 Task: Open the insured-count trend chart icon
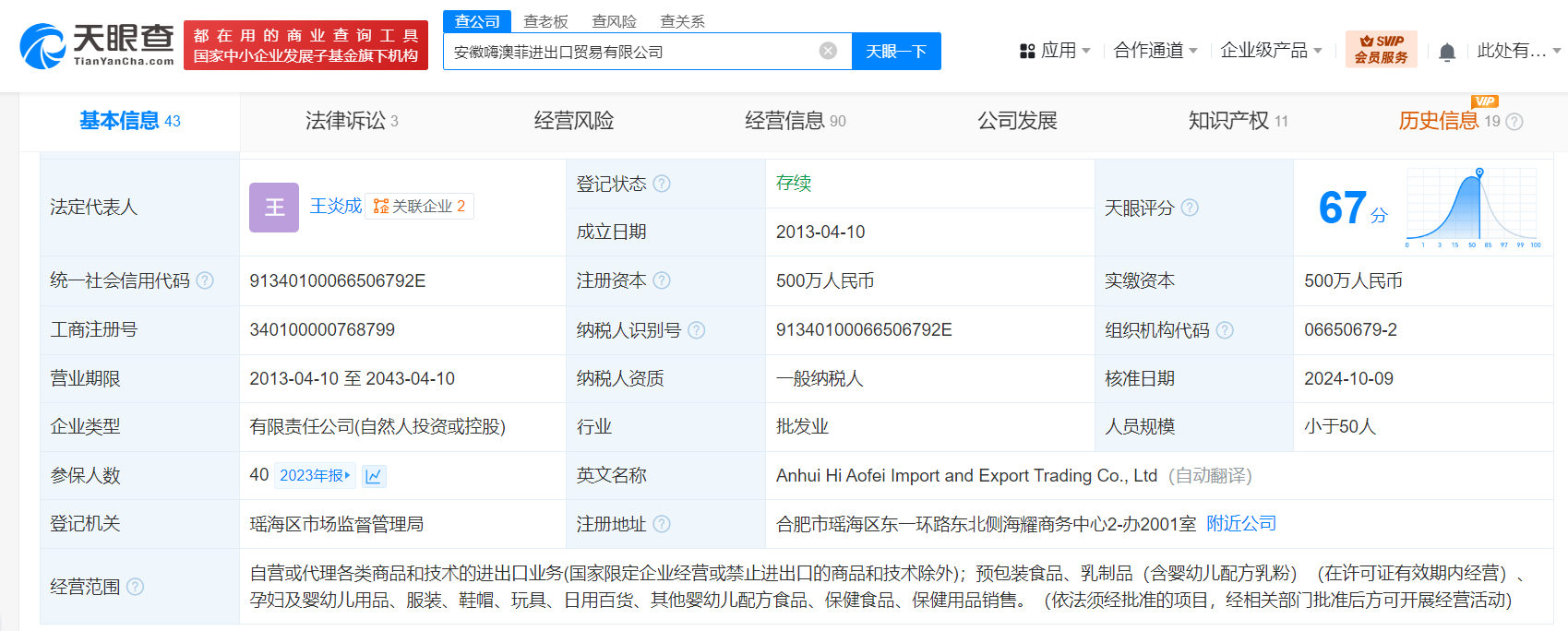374,476
